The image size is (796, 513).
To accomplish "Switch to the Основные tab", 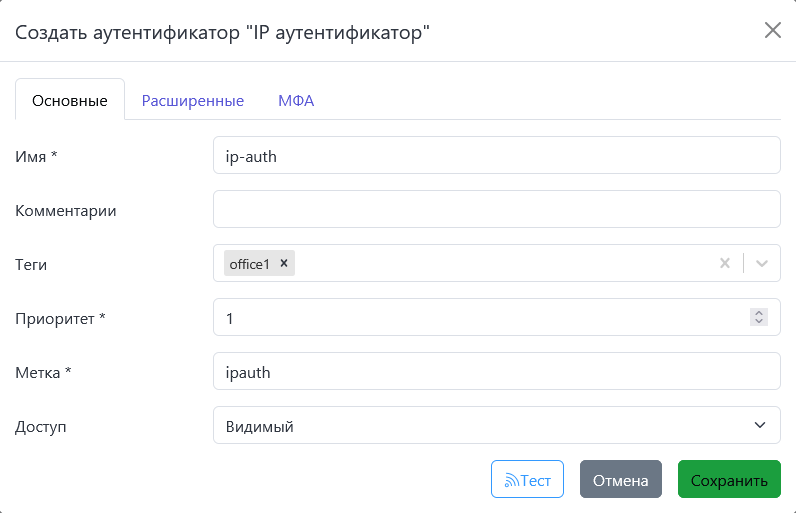I will click(70, 100).
